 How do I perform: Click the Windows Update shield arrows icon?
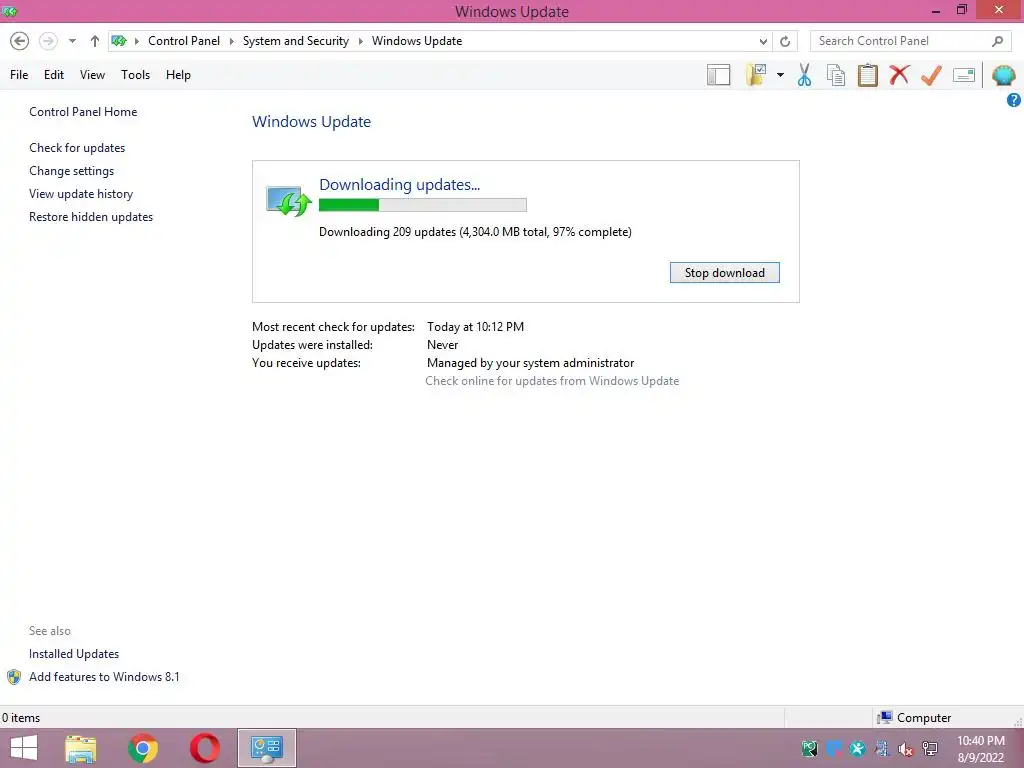coord(288,200)
